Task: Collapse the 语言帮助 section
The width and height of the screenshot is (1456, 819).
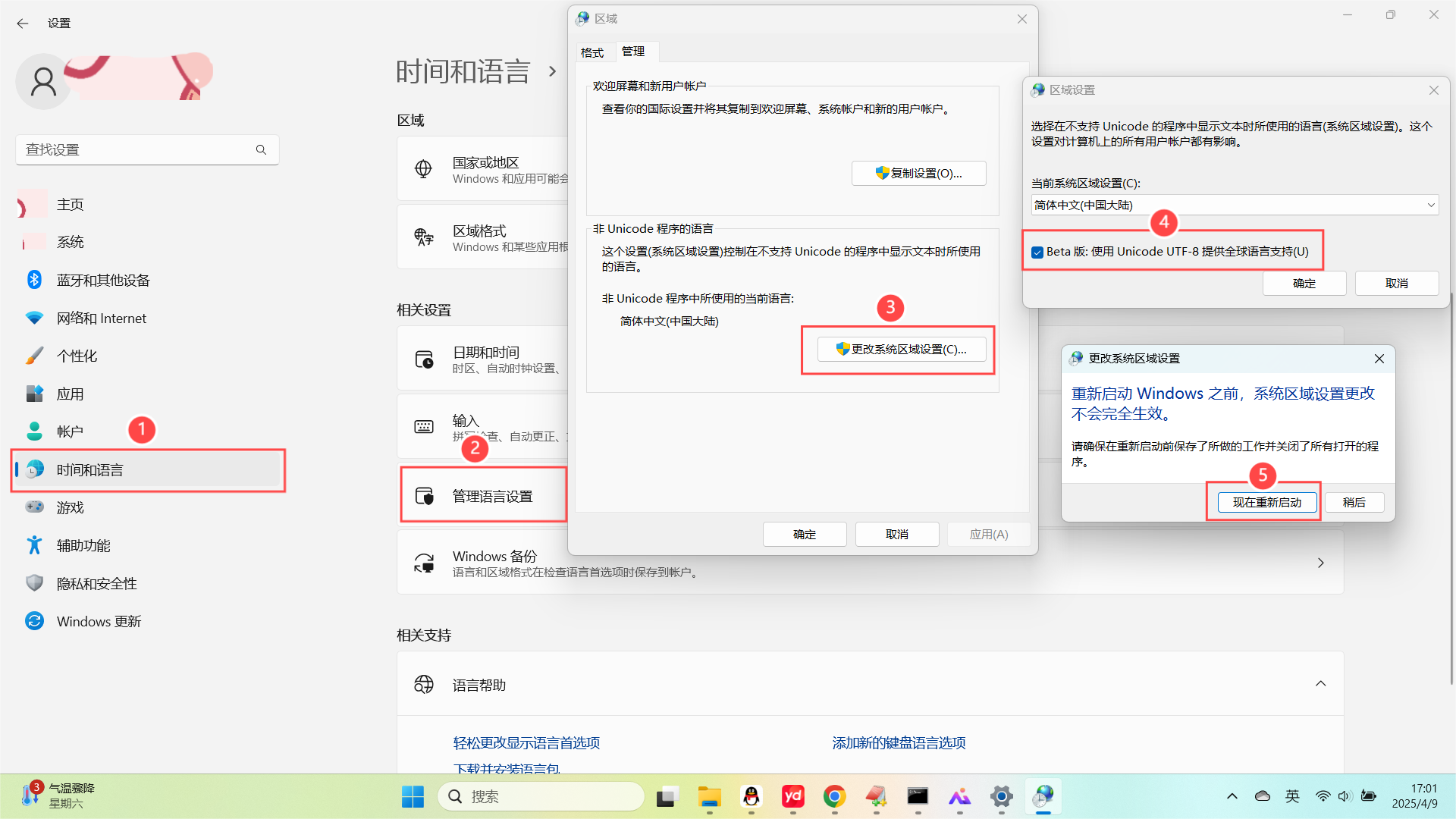Action: click(1320, 683)
